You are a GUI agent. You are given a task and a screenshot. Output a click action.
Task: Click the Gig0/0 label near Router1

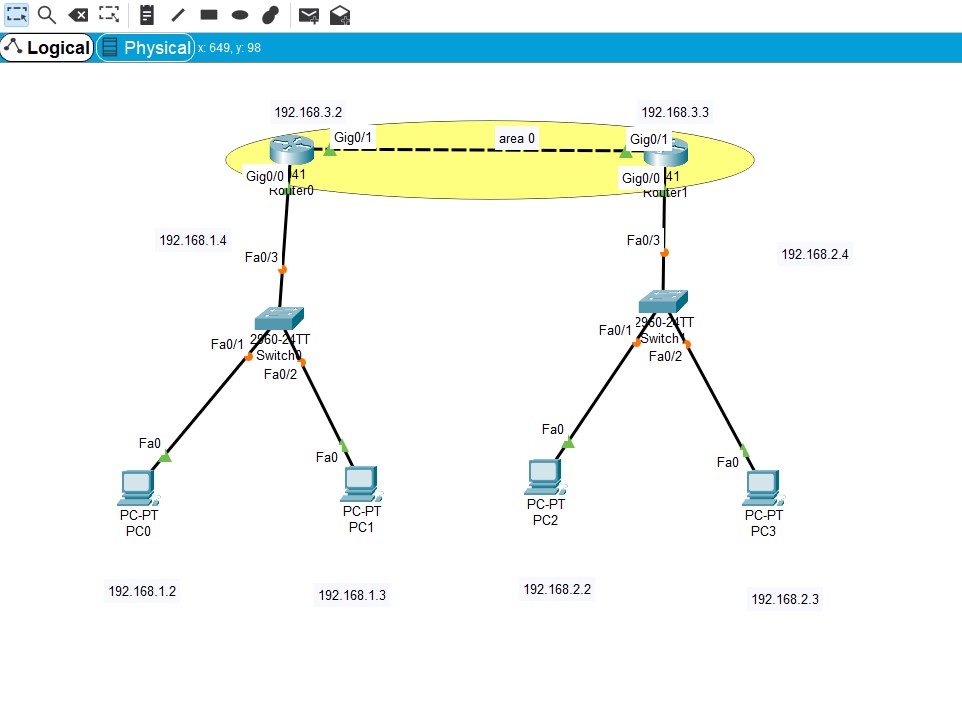pyautogui.click(x=641, y=179)
